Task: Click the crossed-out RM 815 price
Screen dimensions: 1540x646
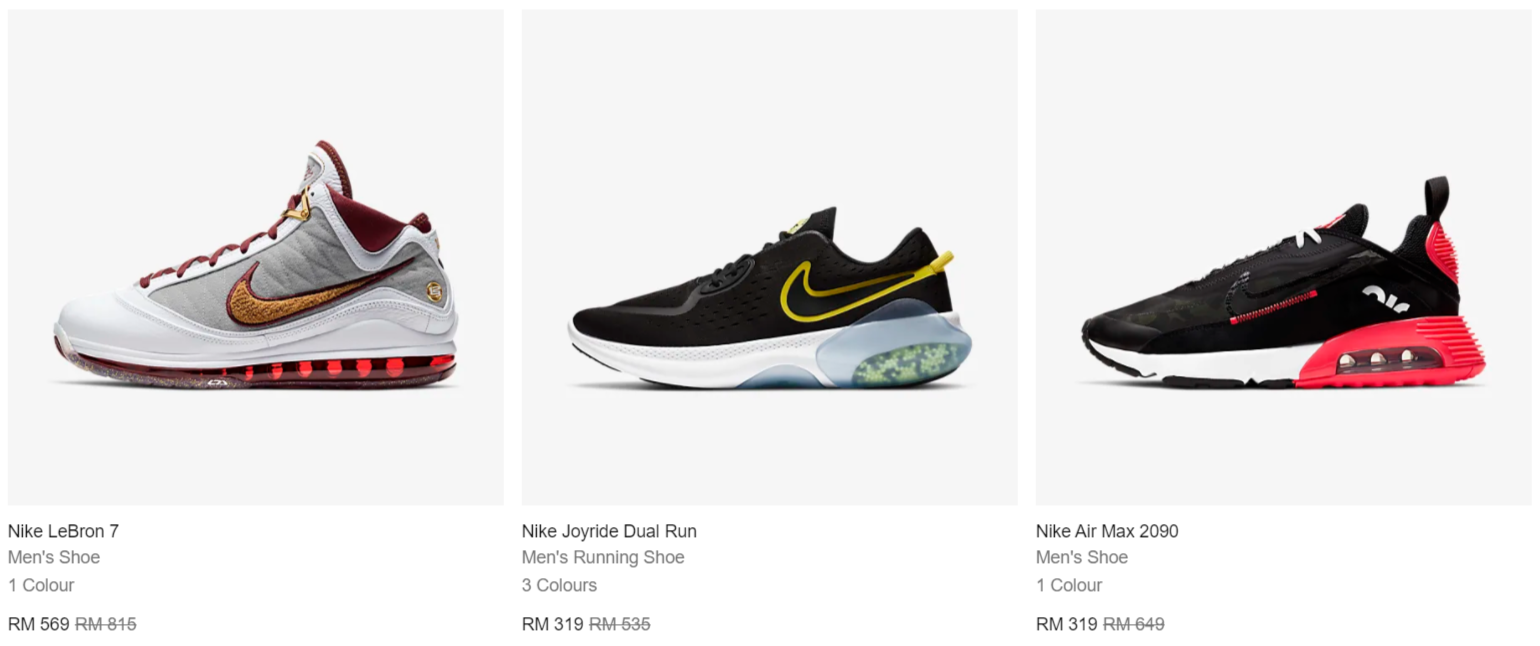Action: click(106, 624)
